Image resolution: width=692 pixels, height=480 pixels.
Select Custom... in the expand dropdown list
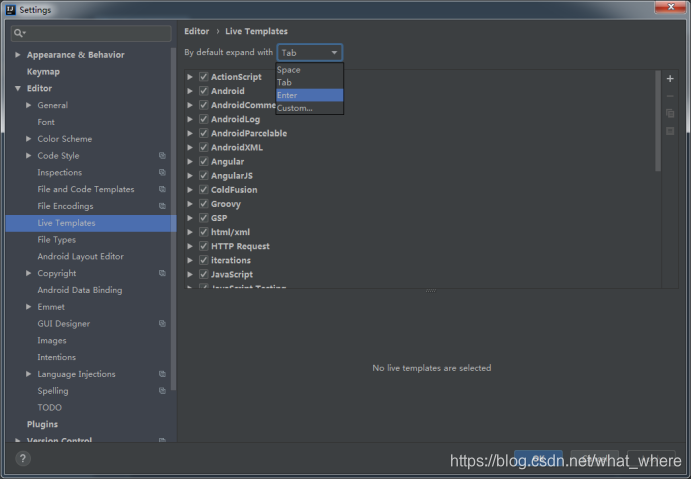click(x=309, y=108)
